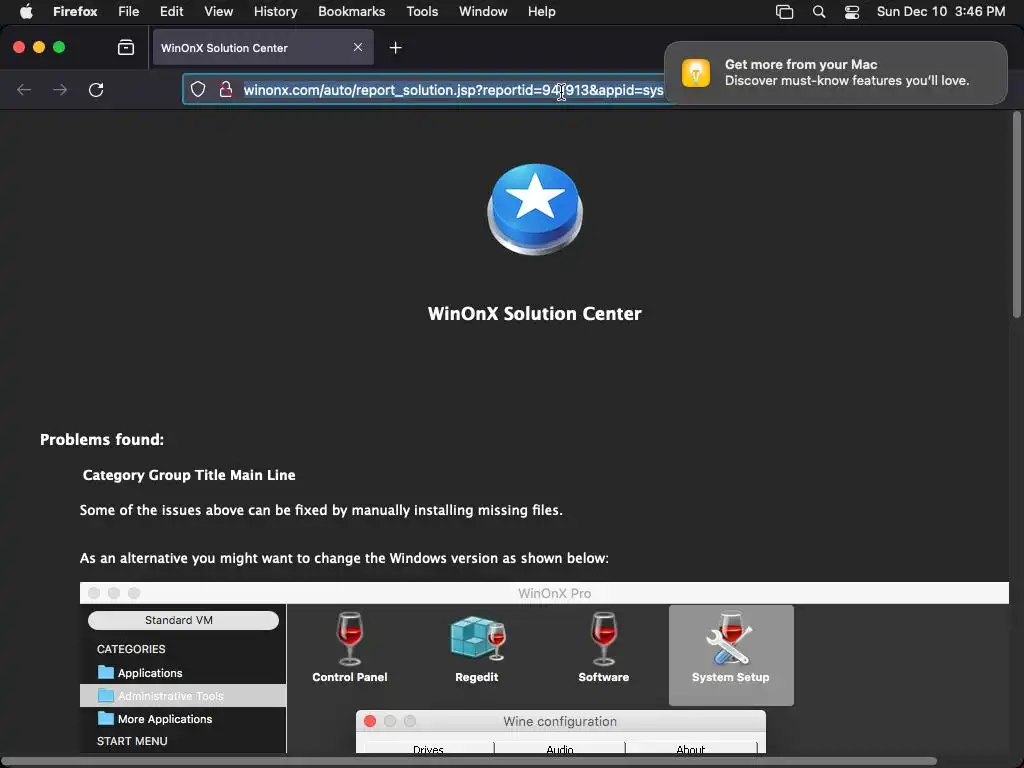Click the change Windows version sentence
This screenshot has height=768, width=1024.
coord(344,558)
